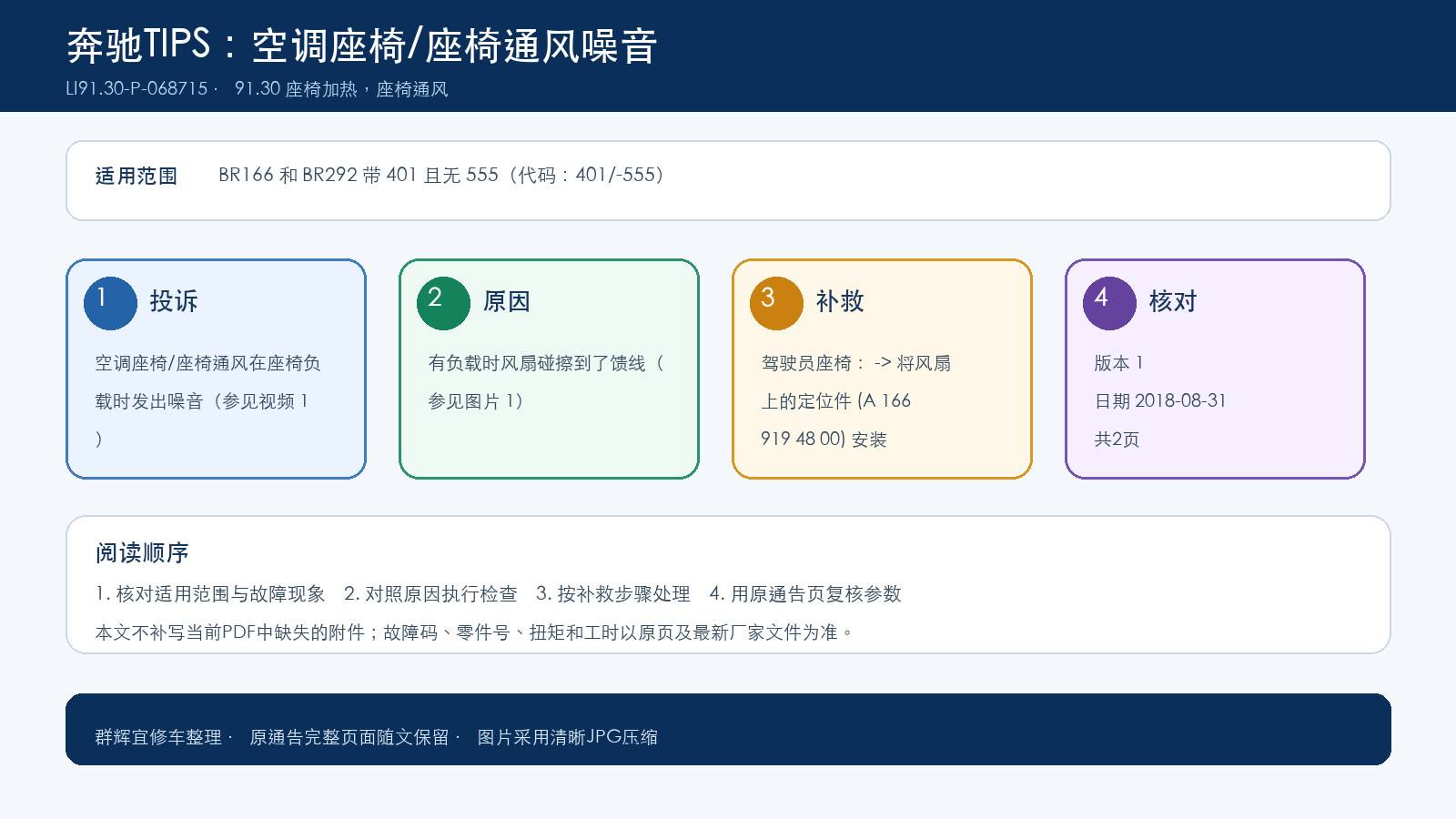This screenshot has width=1456, height=819.
Task: Click the text BR166 和 BR292 带 401 且无 555
Action: click(359, 175)
